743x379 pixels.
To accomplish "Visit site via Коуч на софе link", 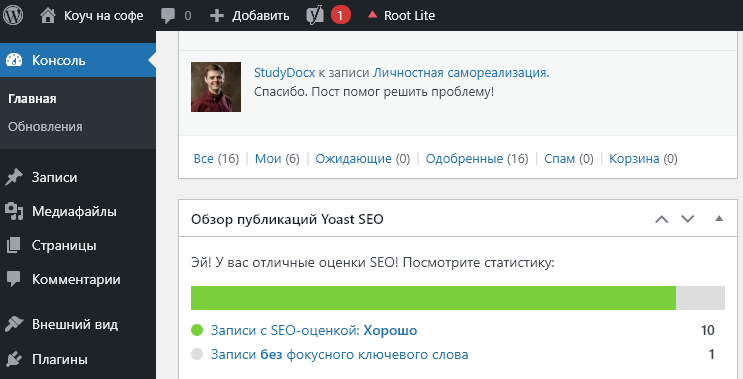I will pyautogui.click(x=103, y=16).
